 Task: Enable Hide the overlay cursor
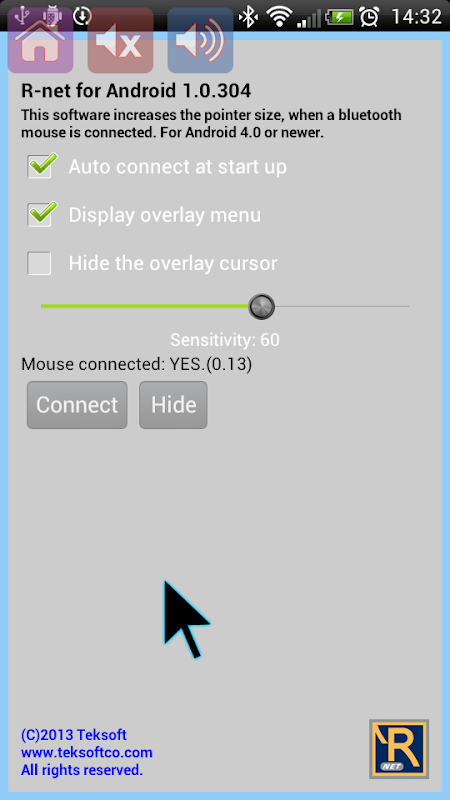coord(39,263)
